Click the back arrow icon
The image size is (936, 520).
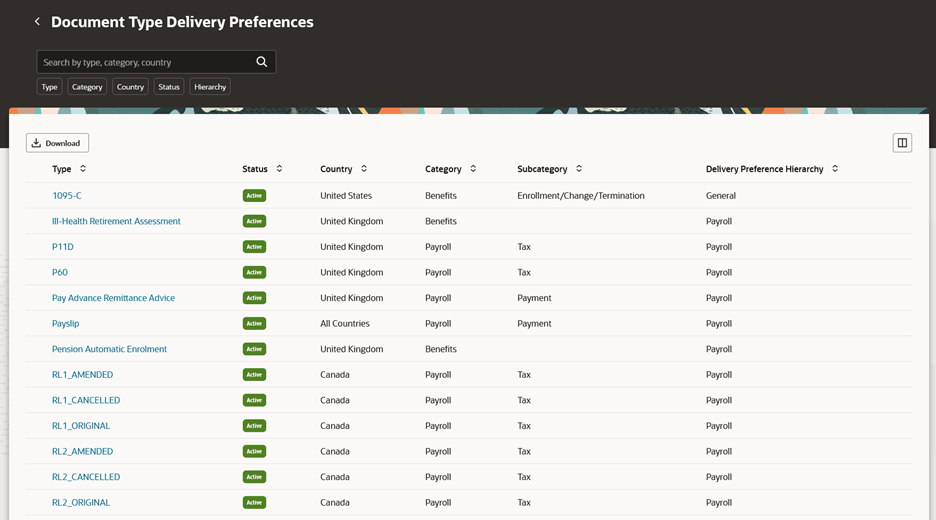pyautogui.click(x=38, y=22)
